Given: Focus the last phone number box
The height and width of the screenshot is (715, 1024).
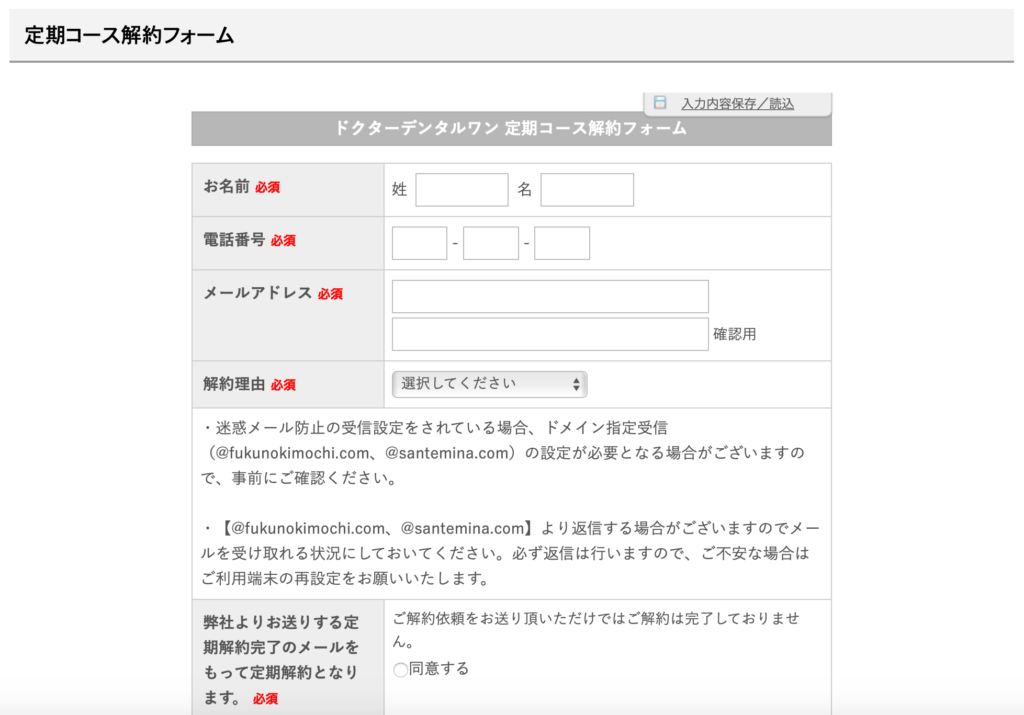Looking at the screenshot, I should coord(562,243).
